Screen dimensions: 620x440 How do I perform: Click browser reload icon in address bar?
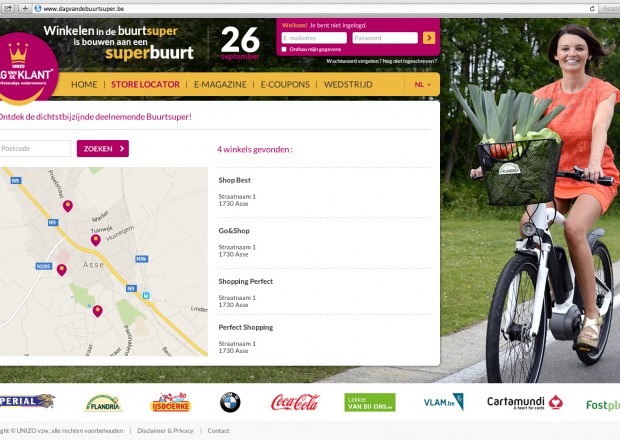point(592,9)
